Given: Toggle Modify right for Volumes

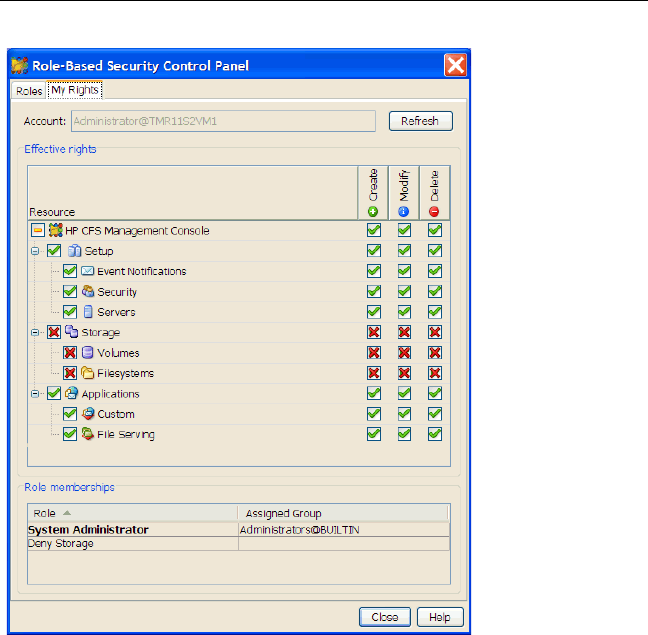Looking at the screenshot, I should coord(404,352).
